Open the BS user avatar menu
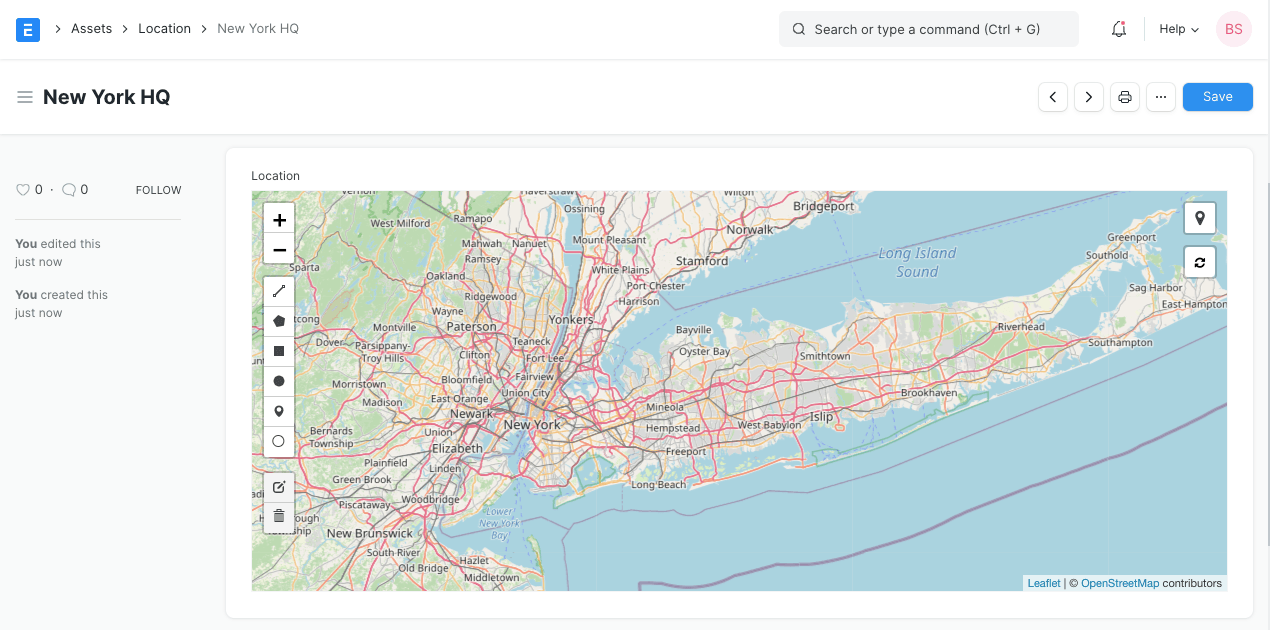This screenshot has width=1270, height=630. point(1233,29)
